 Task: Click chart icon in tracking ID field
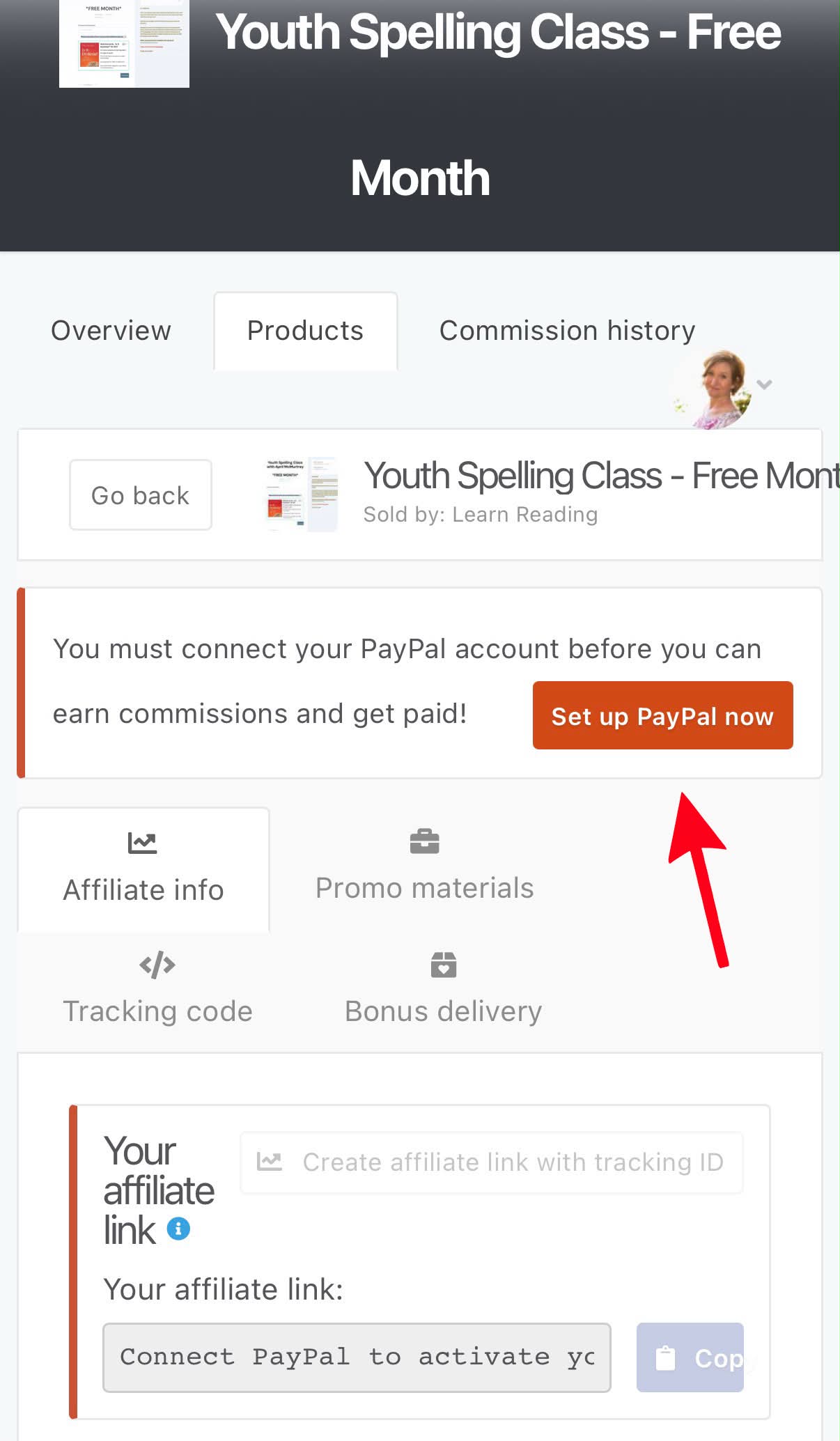point(270,1162)
